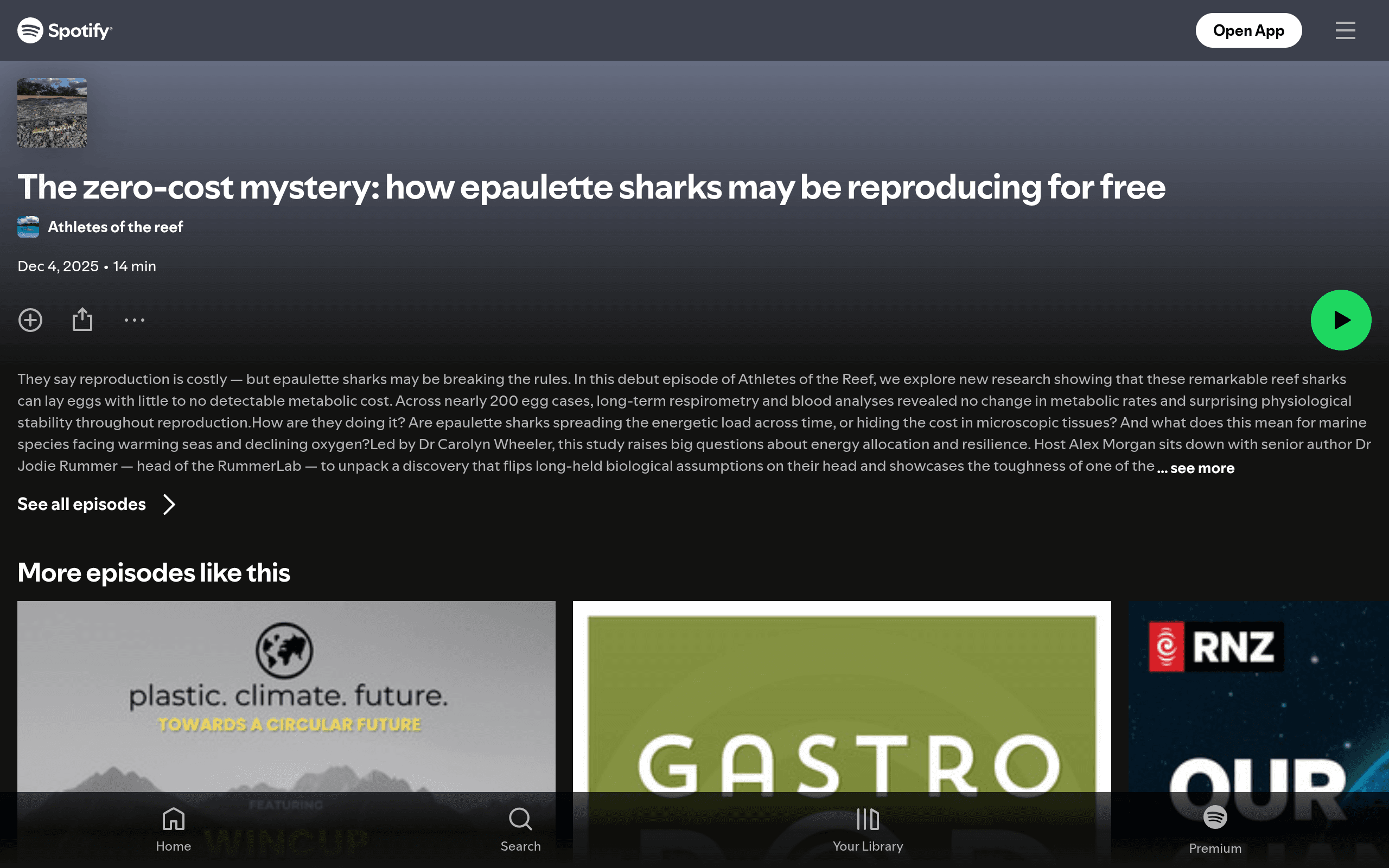Click the Athletes of the reef show avatar
Image resolution: width=1389 pixels, height=868 pixels.
pyautogui.click(x=28, y=227)
